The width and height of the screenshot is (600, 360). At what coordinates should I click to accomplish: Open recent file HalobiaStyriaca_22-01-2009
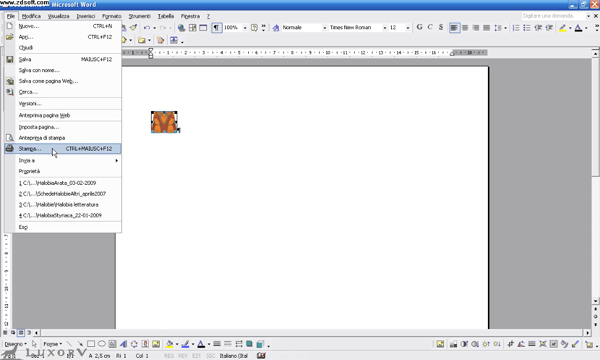pos(63,215)
